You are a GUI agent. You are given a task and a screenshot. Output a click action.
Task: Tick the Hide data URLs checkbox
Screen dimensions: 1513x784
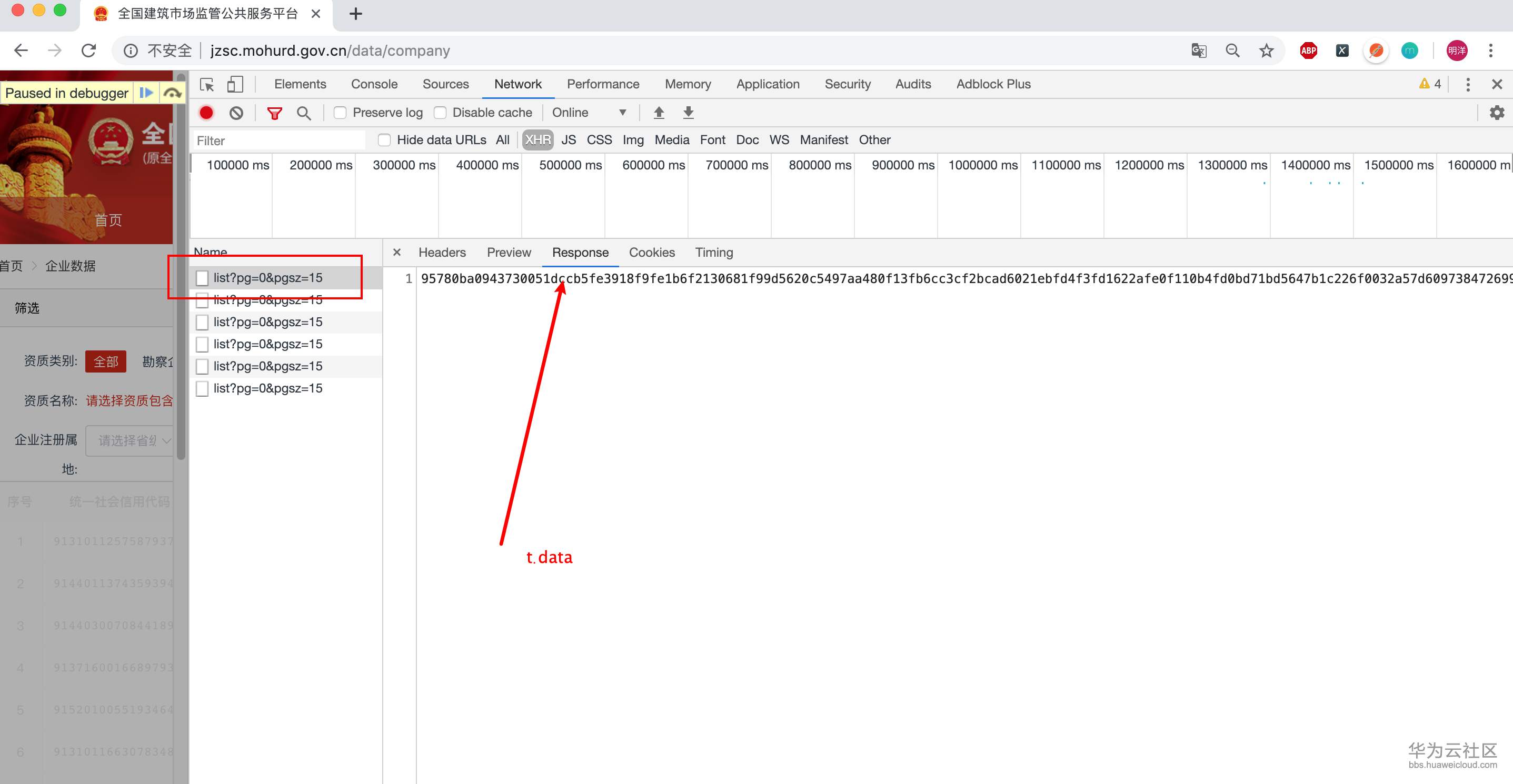tap(384, 140)
